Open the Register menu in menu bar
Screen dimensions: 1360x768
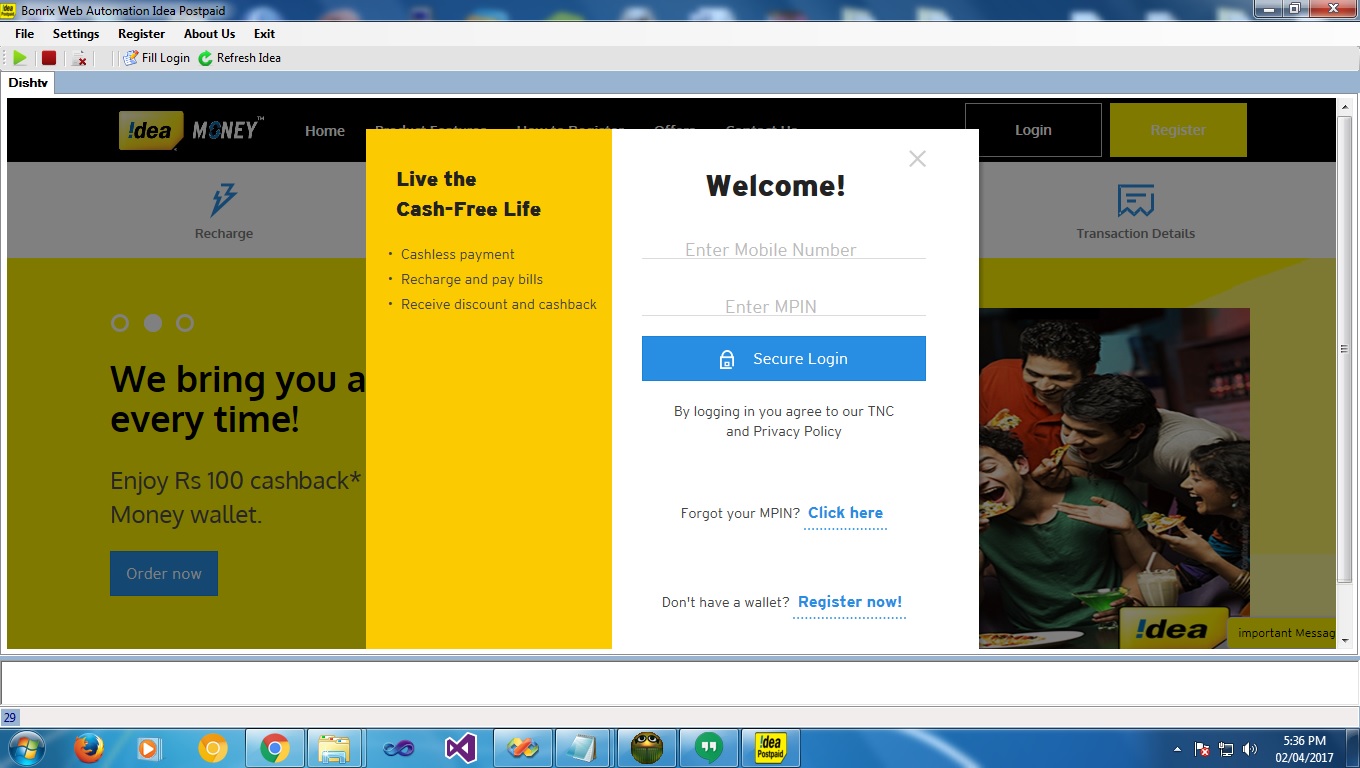click(141, 34)
